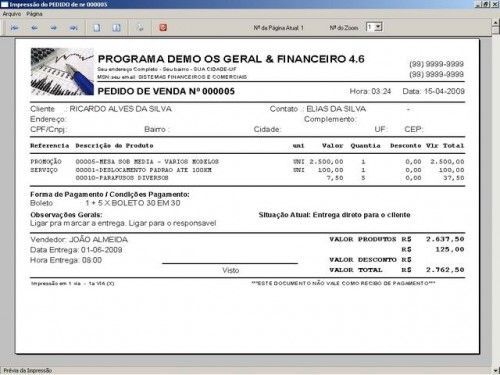
Task: Click the Prévia da Impressão status bar text
Action: pos(28,370)
